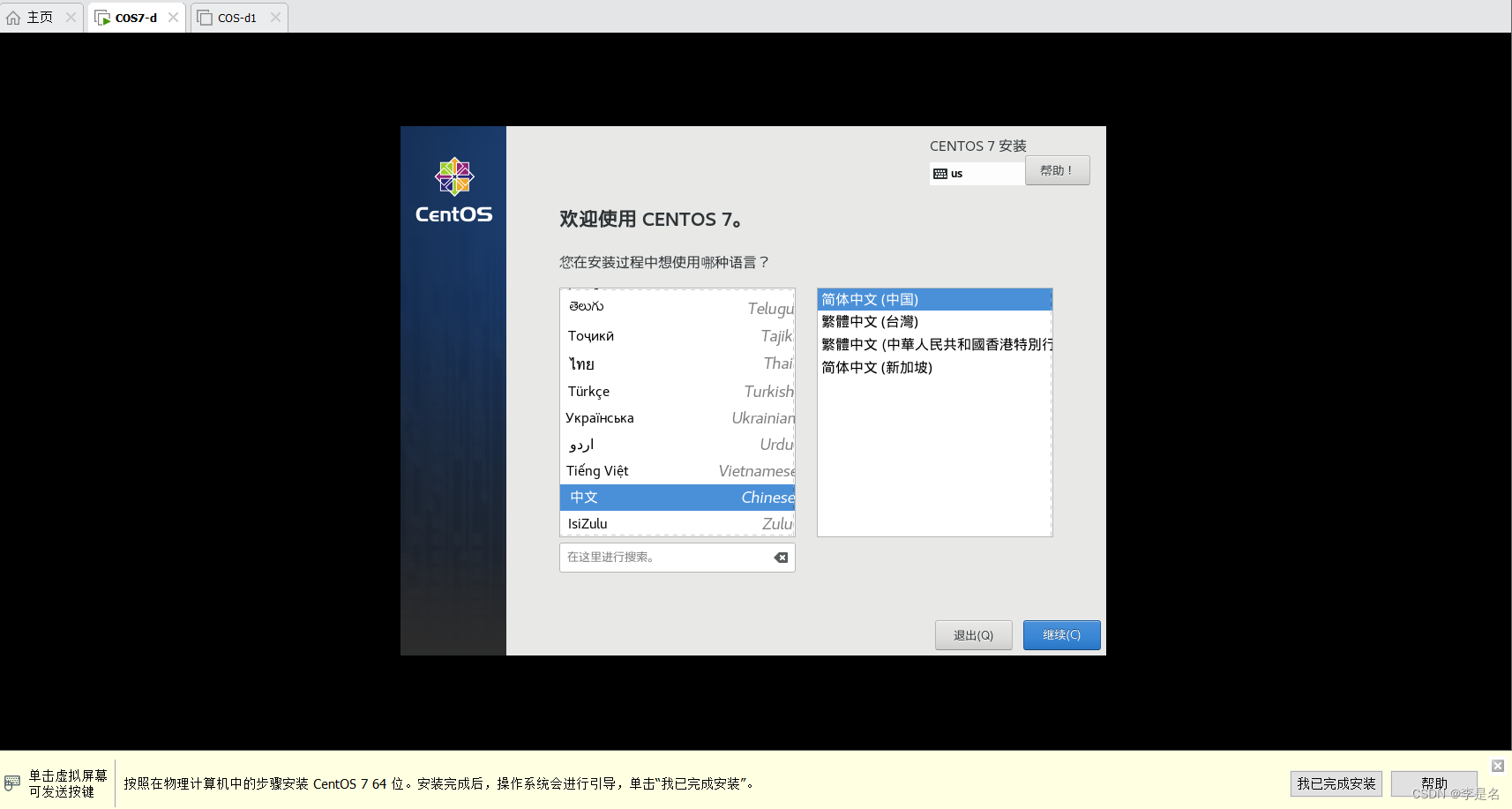Click the 帮助！ help button in the installer

coord(1057,170)
